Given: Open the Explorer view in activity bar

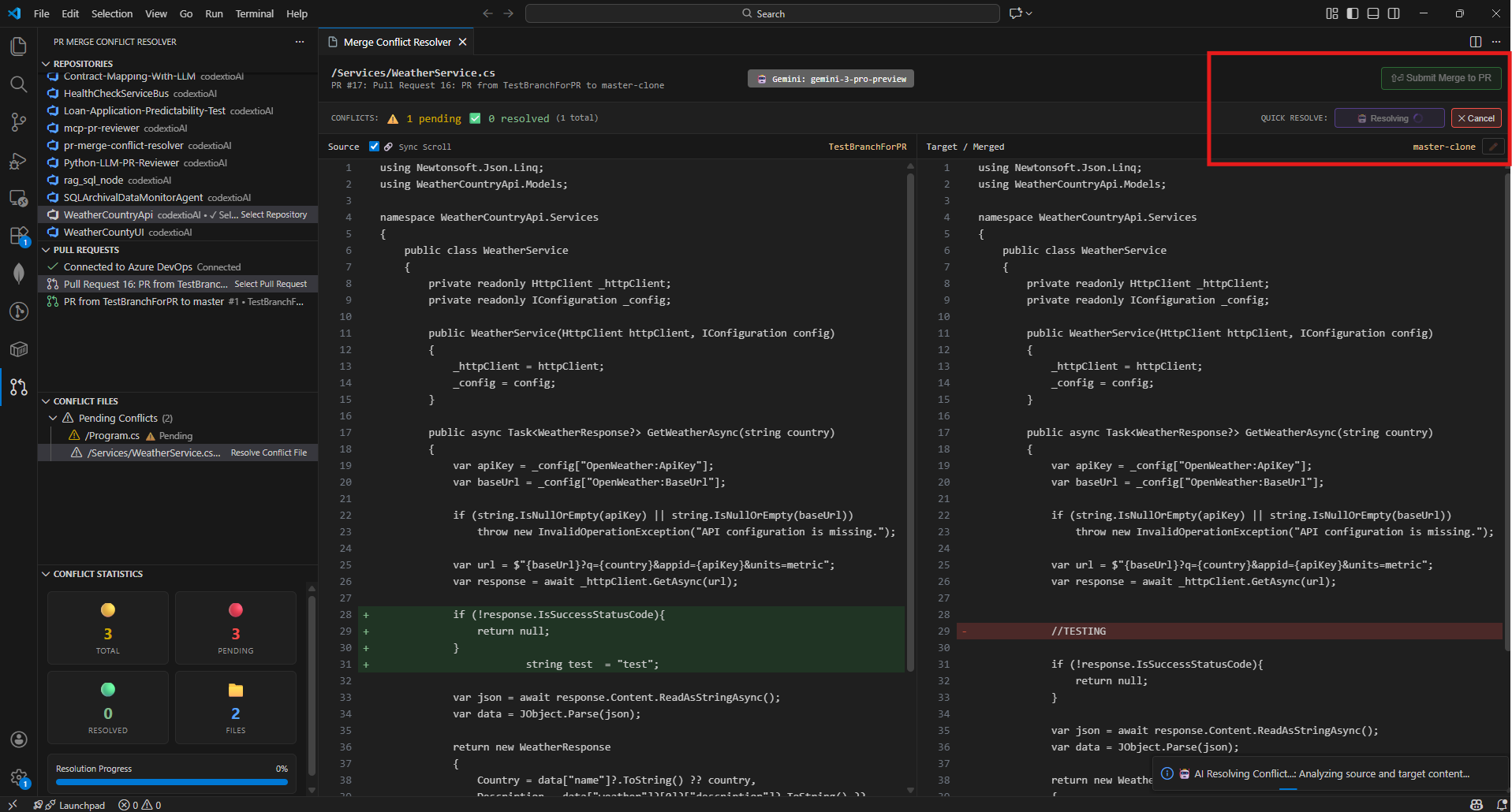Looking at the screenshot, I should (x=18, y=47).
